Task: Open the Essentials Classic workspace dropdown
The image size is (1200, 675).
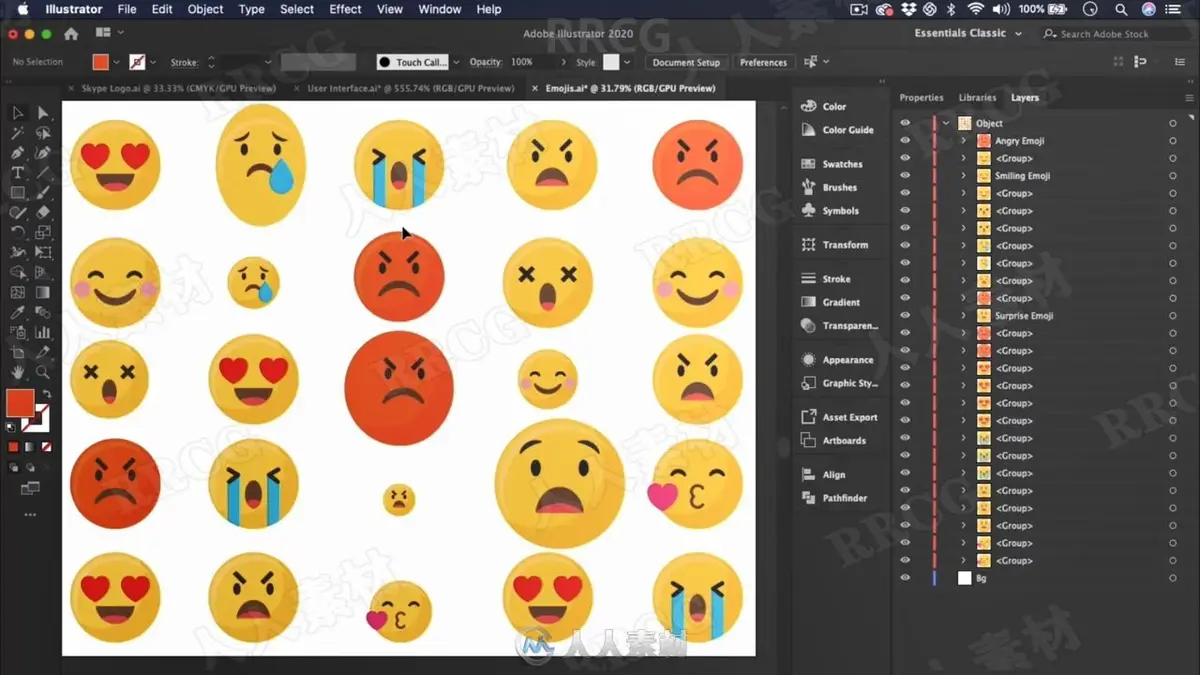Action: 969,33
